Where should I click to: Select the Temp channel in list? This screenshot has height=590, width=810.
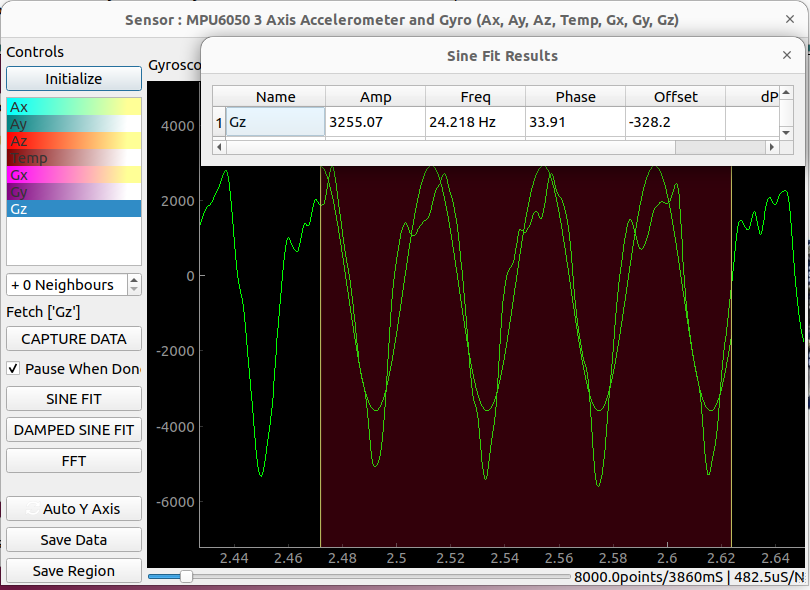point(74,158)
